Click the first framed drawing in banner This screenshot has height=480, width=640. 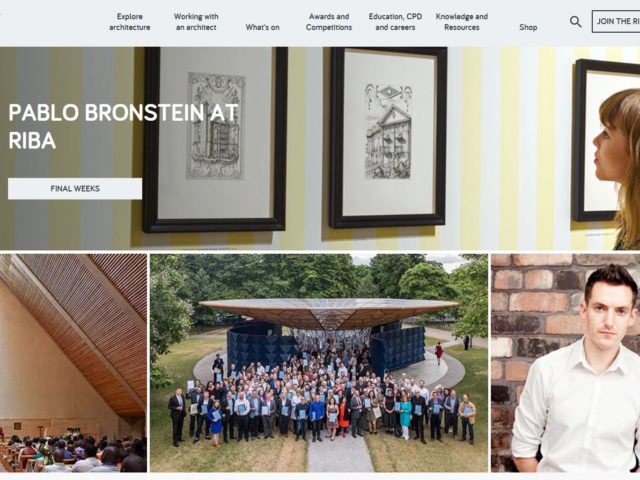[x=215, y=139]
